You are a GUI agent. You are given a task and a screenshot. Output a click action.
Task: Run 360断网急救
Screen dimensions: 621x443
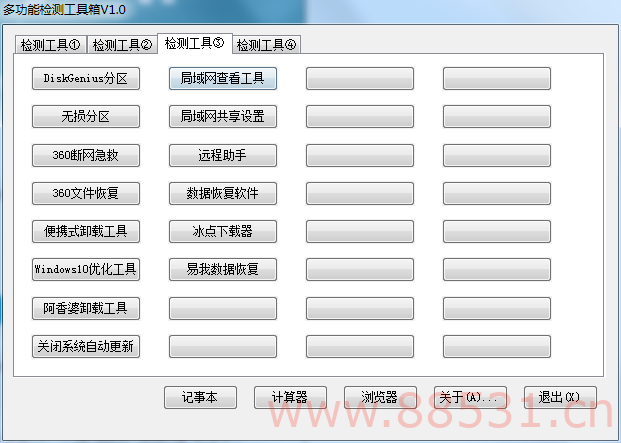86,155
